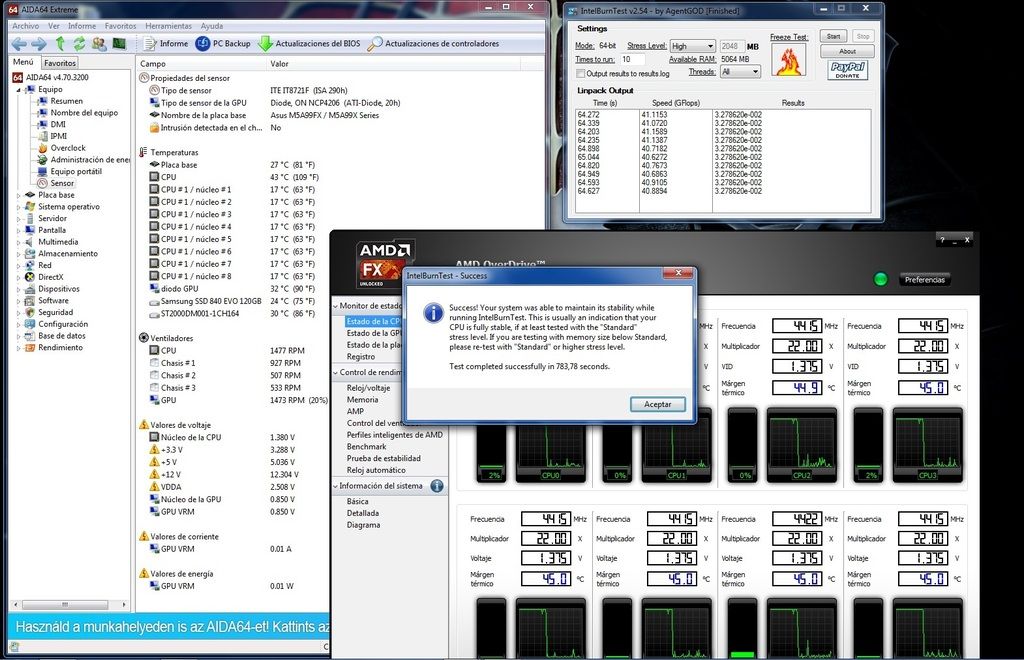Click the users icon in AIDA64 toolbar
Viewport: 1024px width, 660px height.
tap(99, 44)
